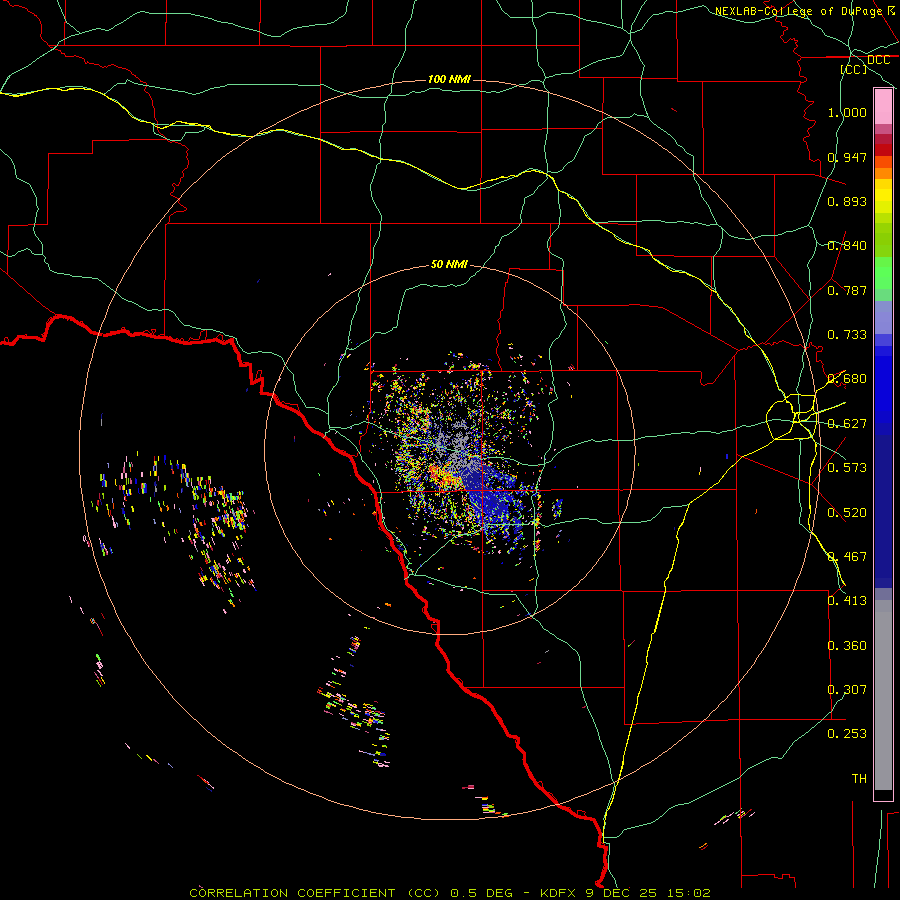Click the 100 NMI range ring label
Viewport: 900px width, 900px height.
point(449,79)
